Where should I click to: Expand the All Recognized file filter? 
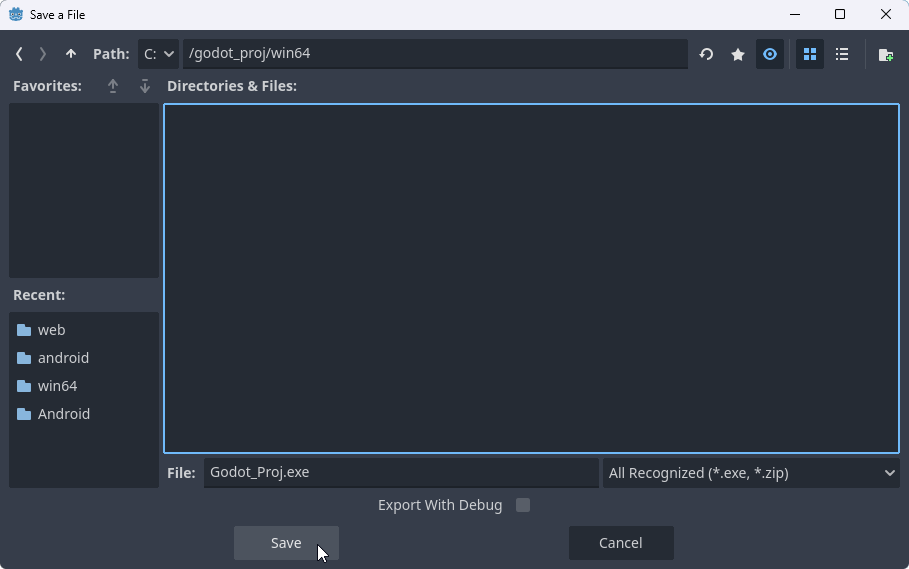[x=751, y=473]
